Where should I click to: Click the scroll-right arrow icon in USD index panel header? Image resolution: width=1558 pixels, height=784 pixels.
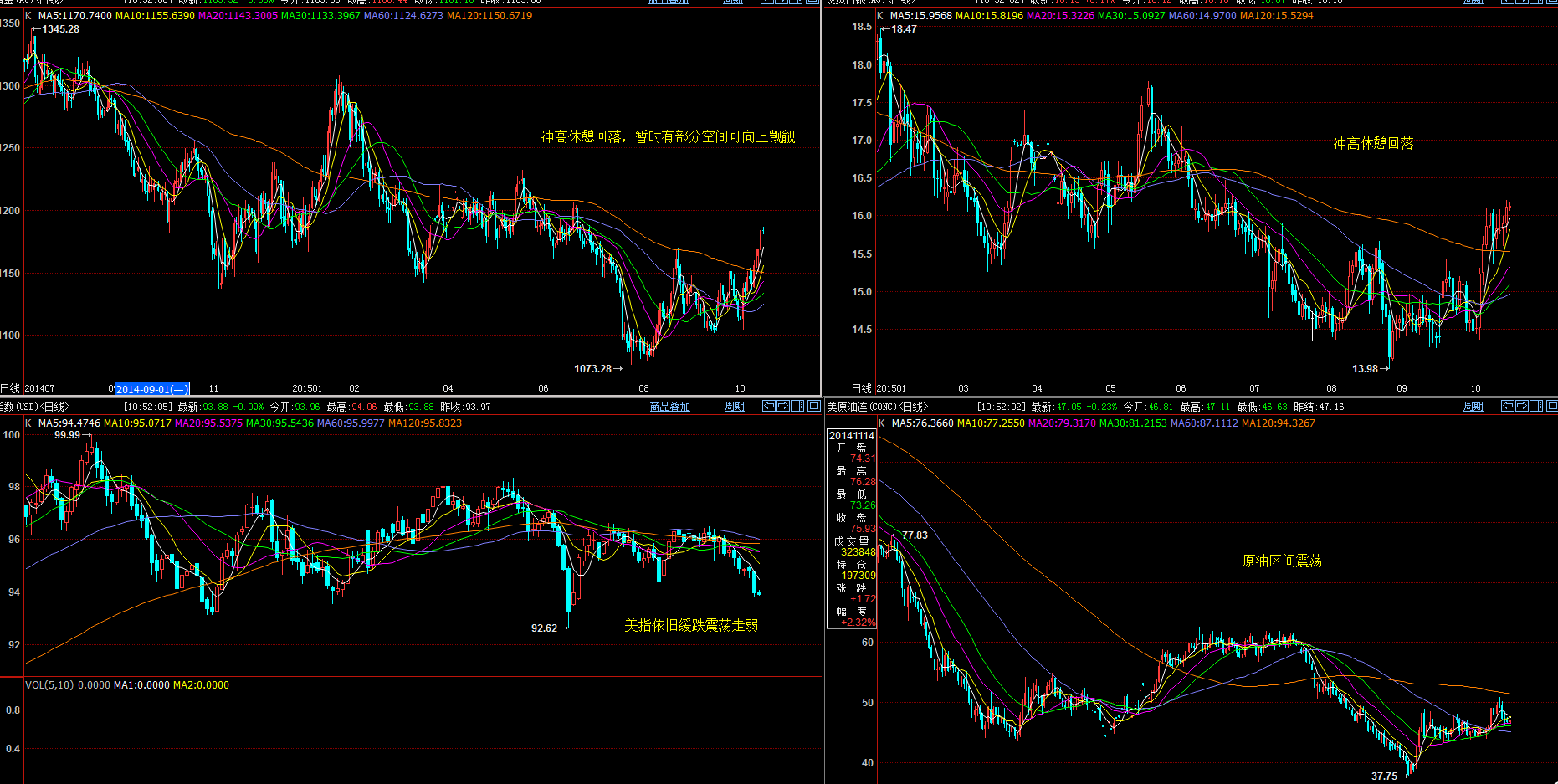(783, 406)
